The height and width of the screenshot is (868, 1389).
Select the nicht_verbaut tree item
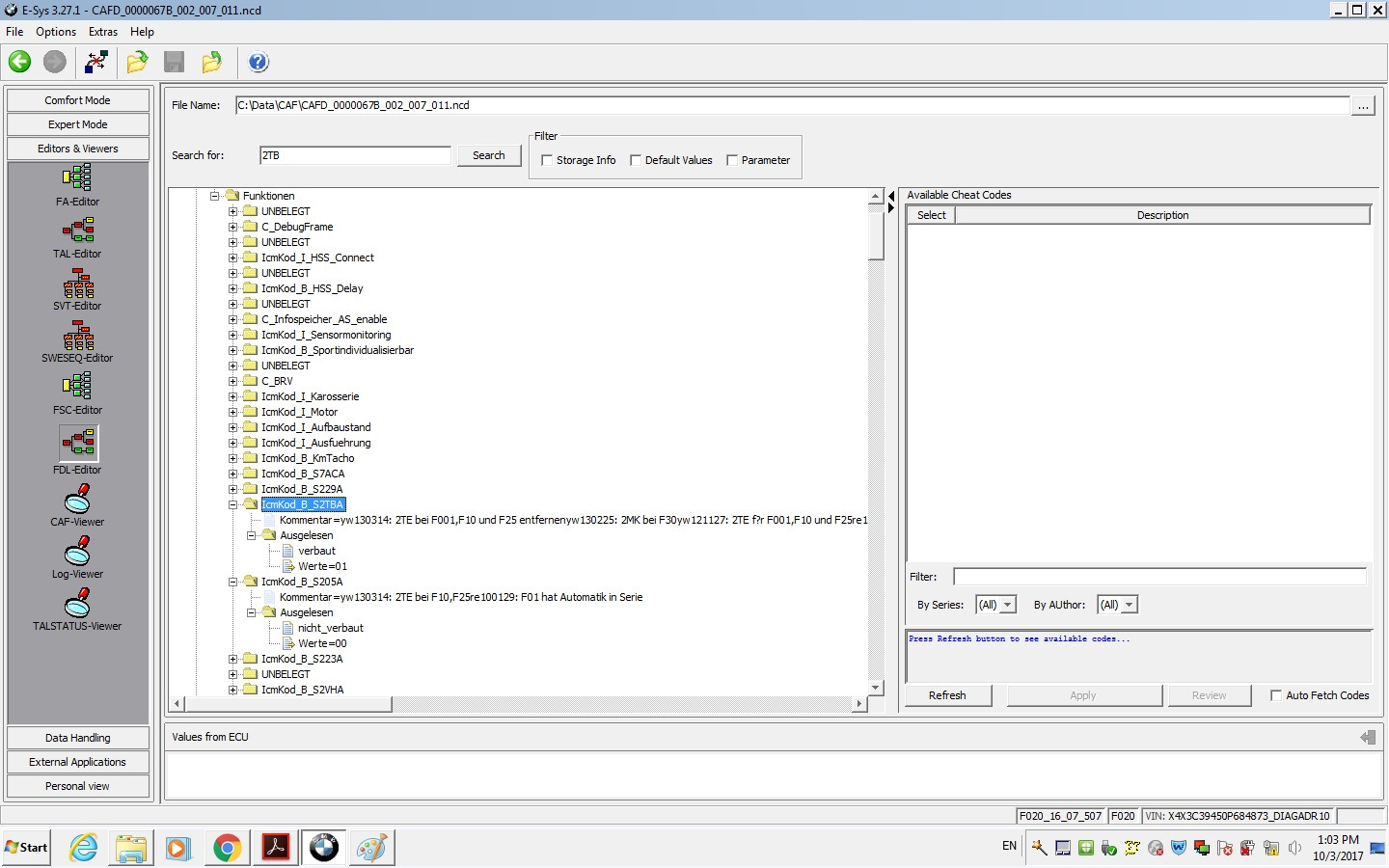tap(331, 628)
